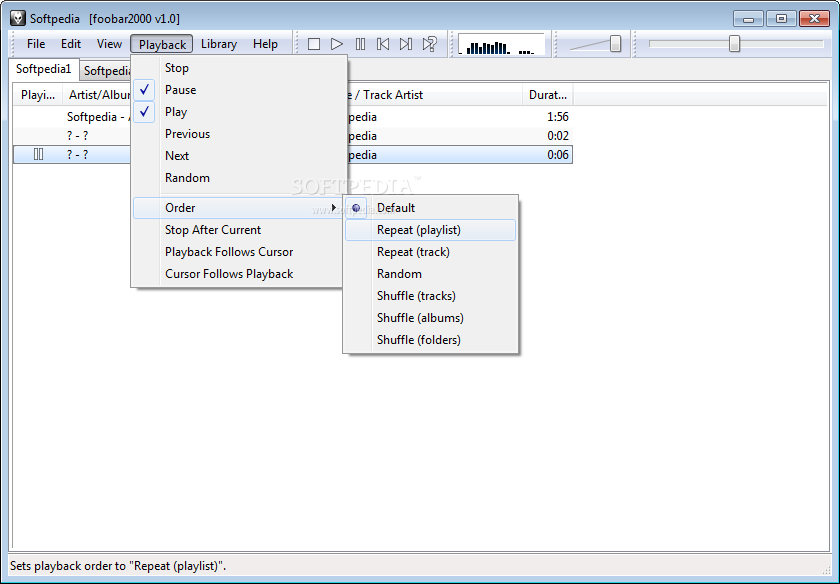Select Repeat (track) order
The image size is (840, 584).
(x=430, y=252)
